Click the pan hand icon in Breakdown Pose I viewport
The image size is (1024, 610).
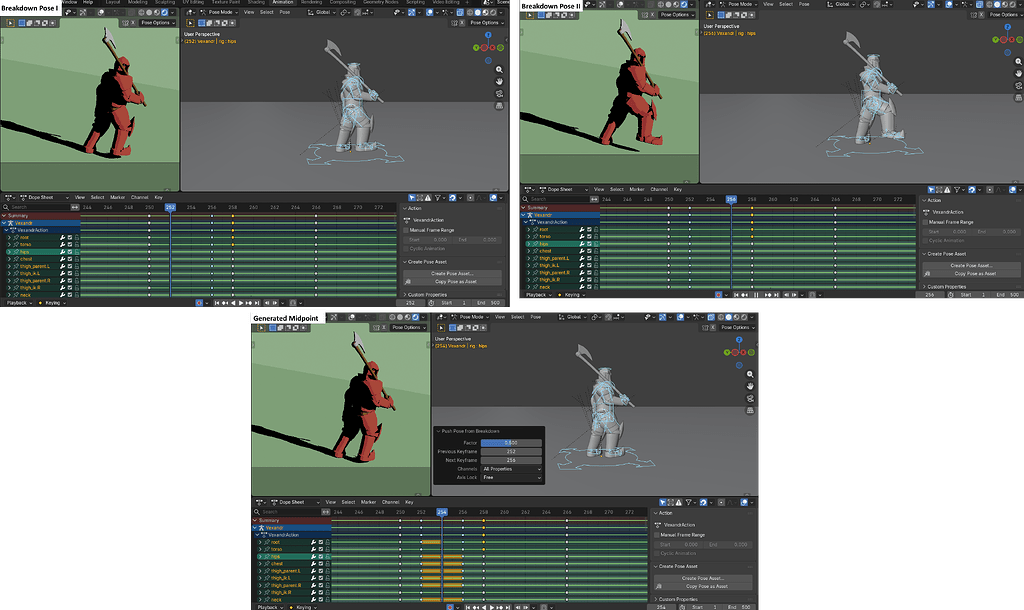(499, 81)
